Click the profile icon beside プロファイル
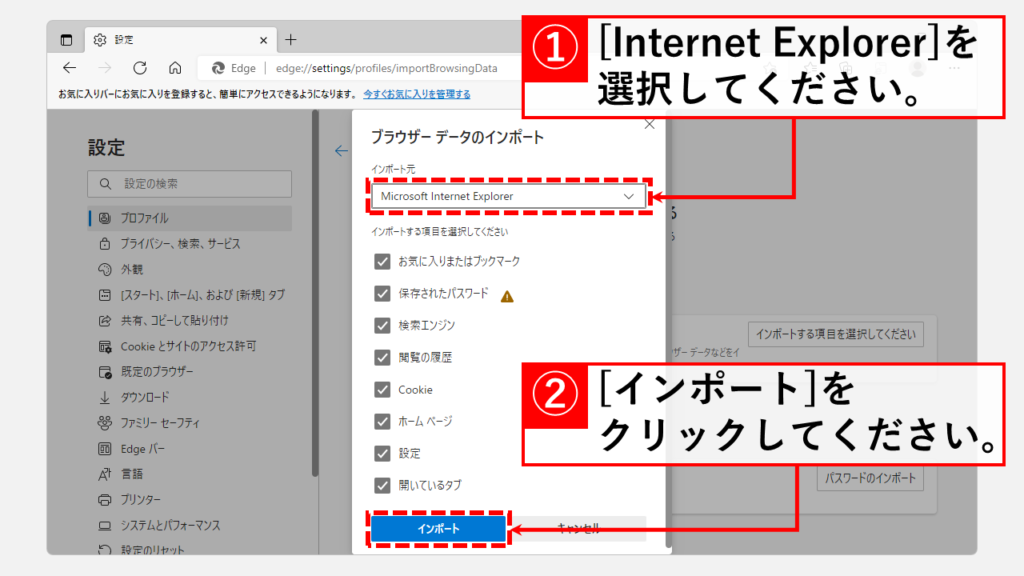This screenshot has width=1024, height=576. [x=104, y=218]
